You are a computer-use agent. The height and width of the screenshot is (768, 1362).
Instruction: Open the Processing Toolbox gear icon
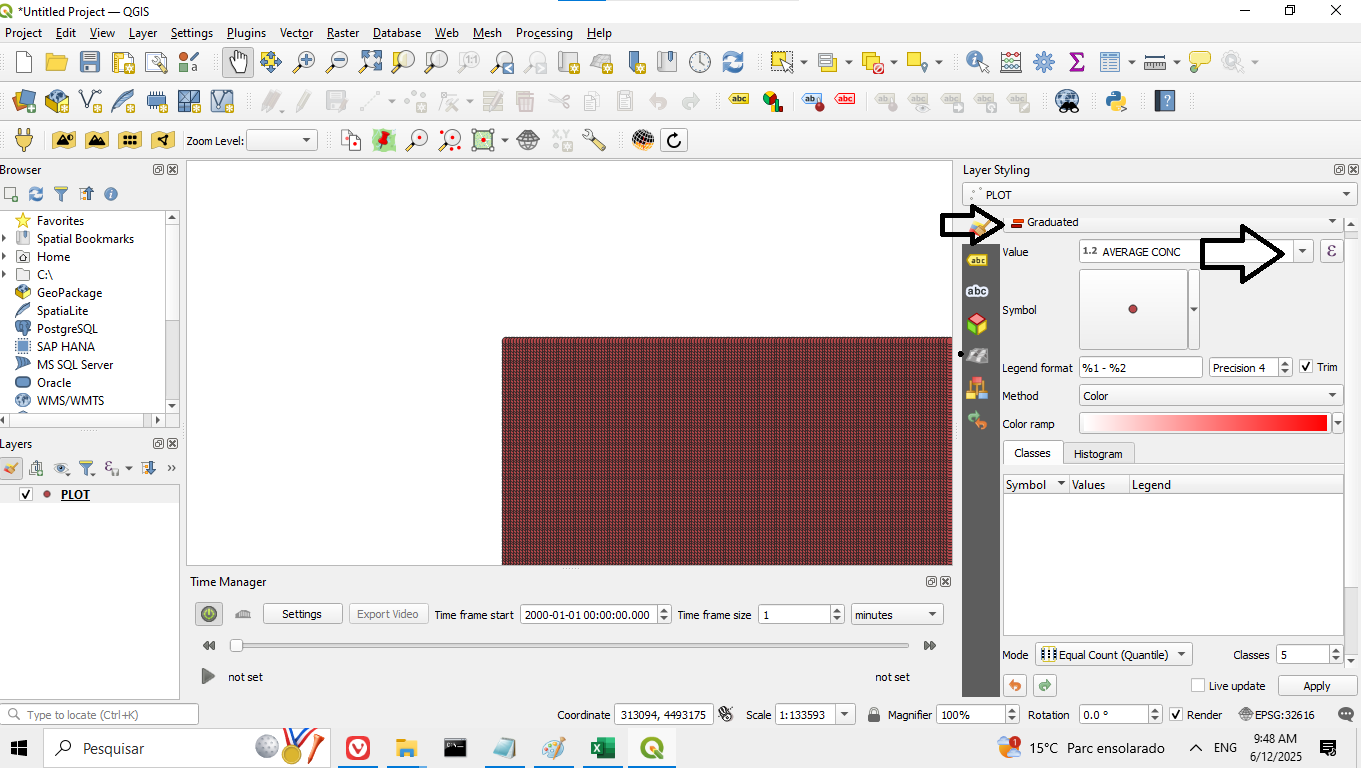pyautogui.click(x=1044, y=62)
